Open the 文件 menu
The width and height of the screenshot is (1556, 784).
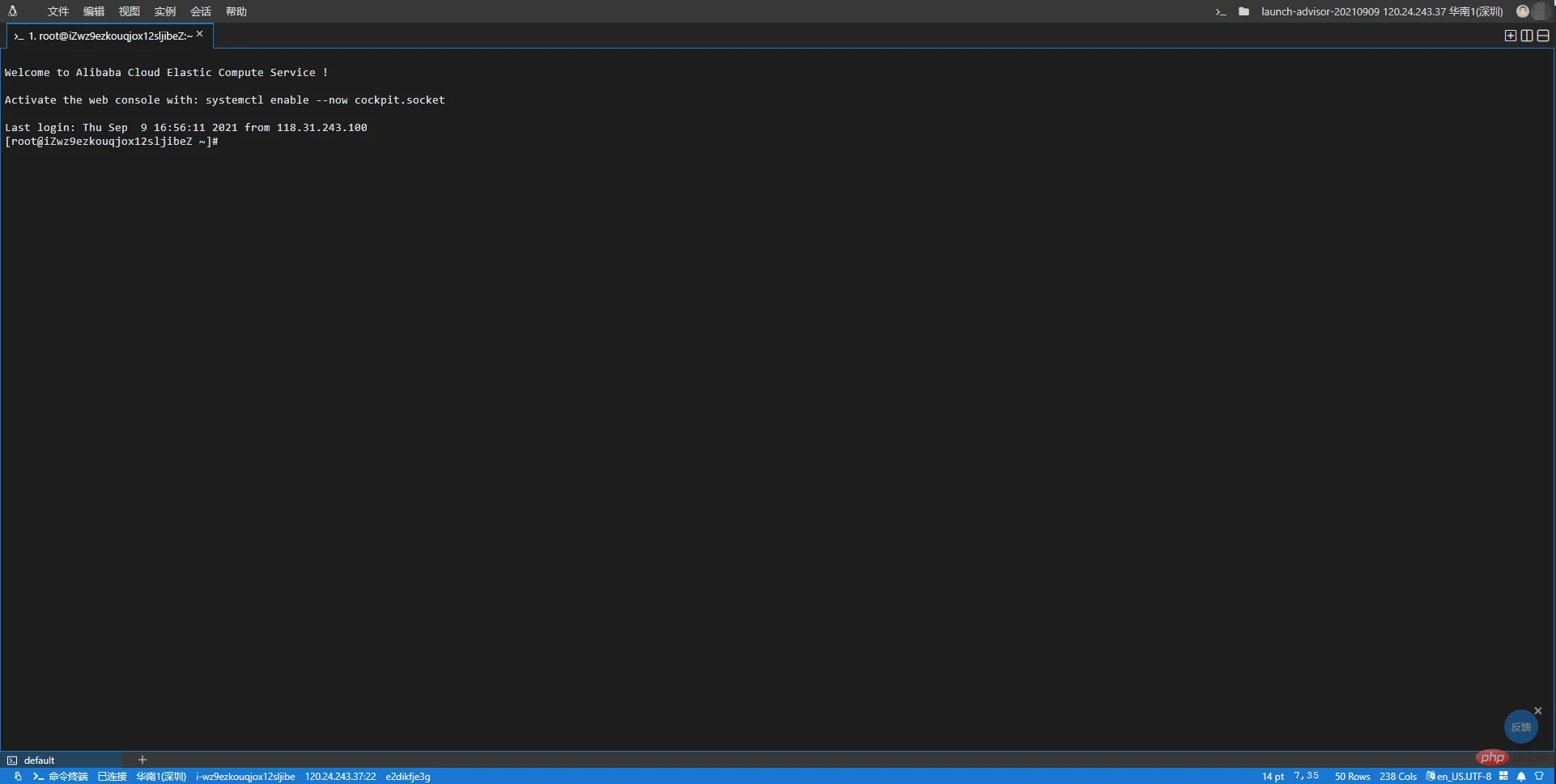[x=58, y=11]
